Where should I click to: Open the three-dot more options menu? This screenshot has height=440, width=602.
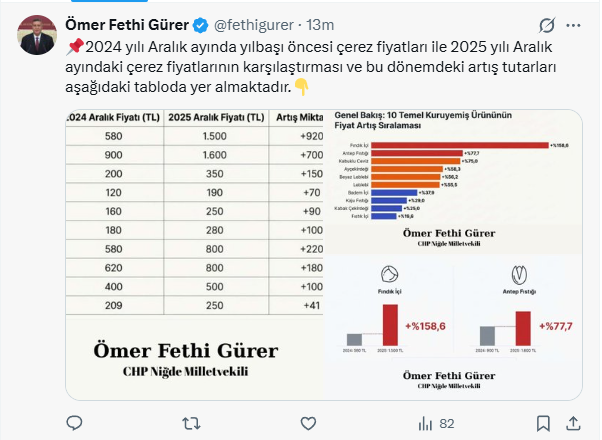click(x=575, y=24)
